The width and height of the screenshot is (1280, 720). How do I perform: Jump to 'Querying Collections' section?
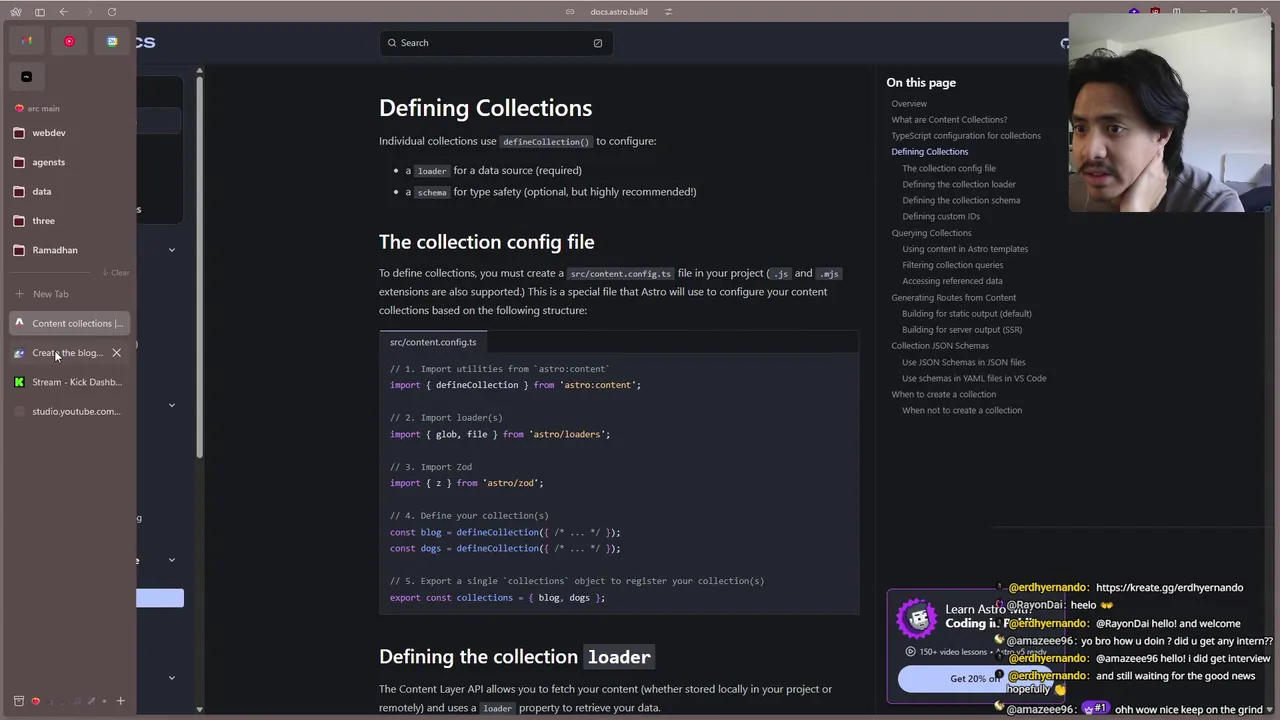(931, 233)
